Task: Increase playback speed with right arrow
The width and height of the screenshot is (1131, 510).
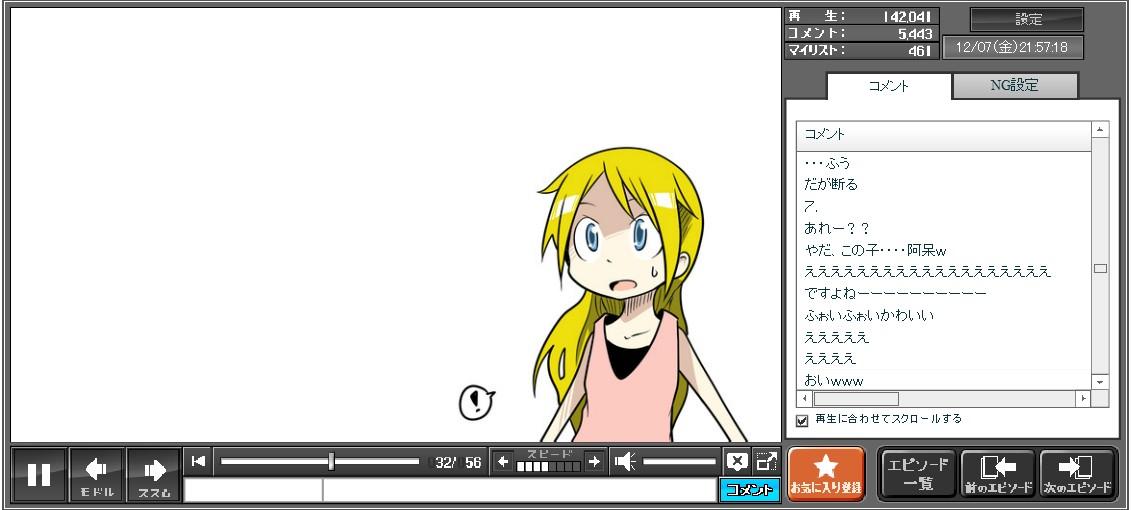Action: [594, 461]
